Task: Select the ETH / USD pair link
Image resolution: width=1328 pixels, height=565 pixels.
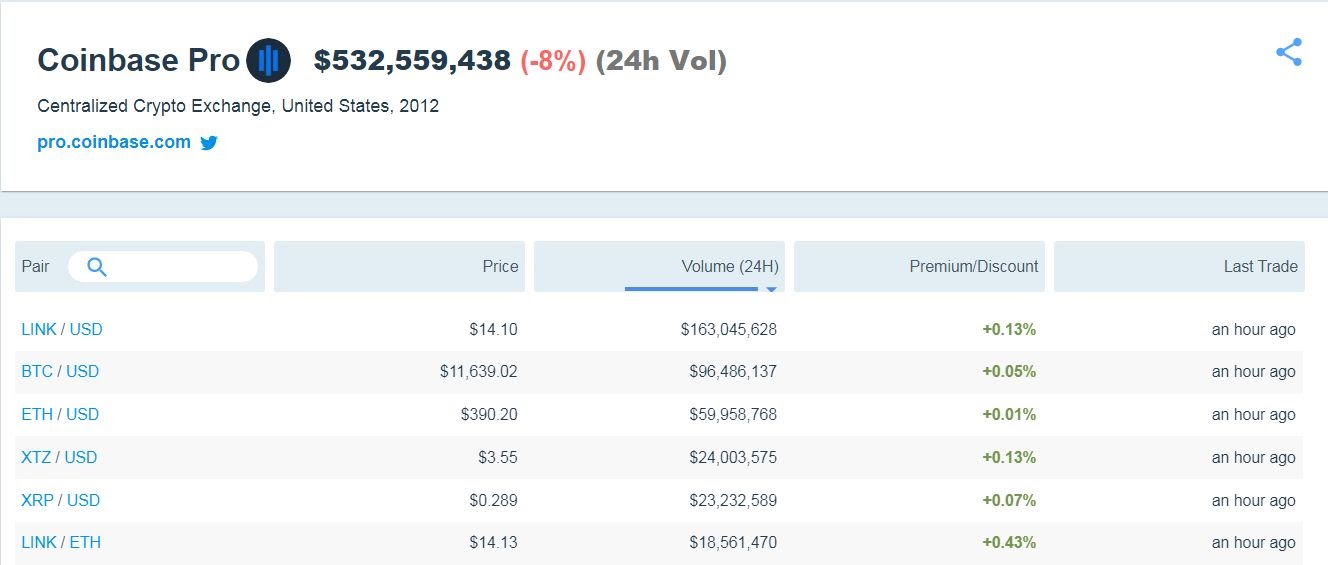Action: [x=60, y=414]
